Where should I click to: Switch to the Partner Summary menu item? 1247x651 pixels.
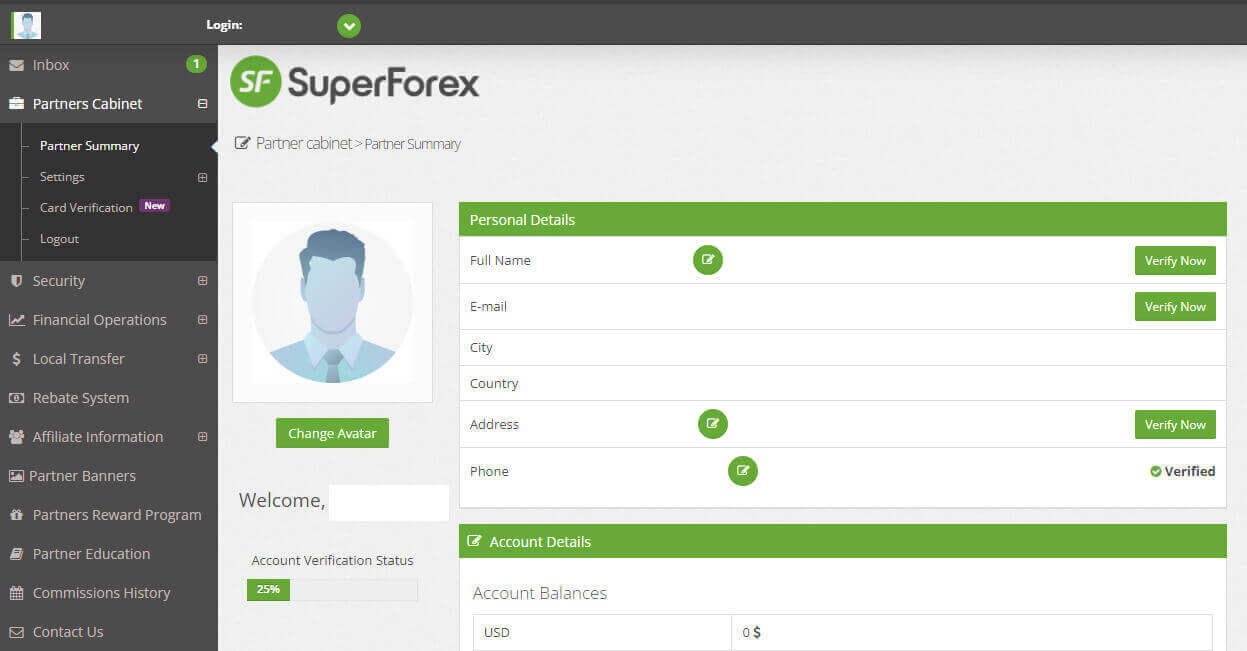(89, 145)
